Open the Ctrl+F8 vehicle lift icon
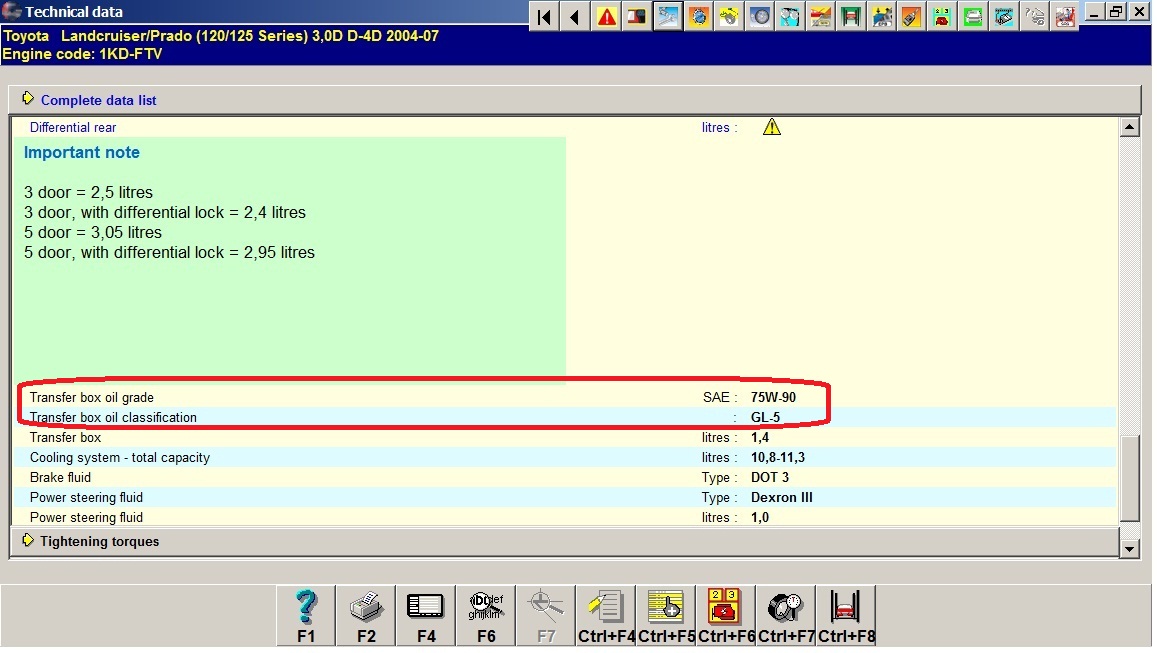This screenshot has width=1157, height=653. (x=846, y=614)
